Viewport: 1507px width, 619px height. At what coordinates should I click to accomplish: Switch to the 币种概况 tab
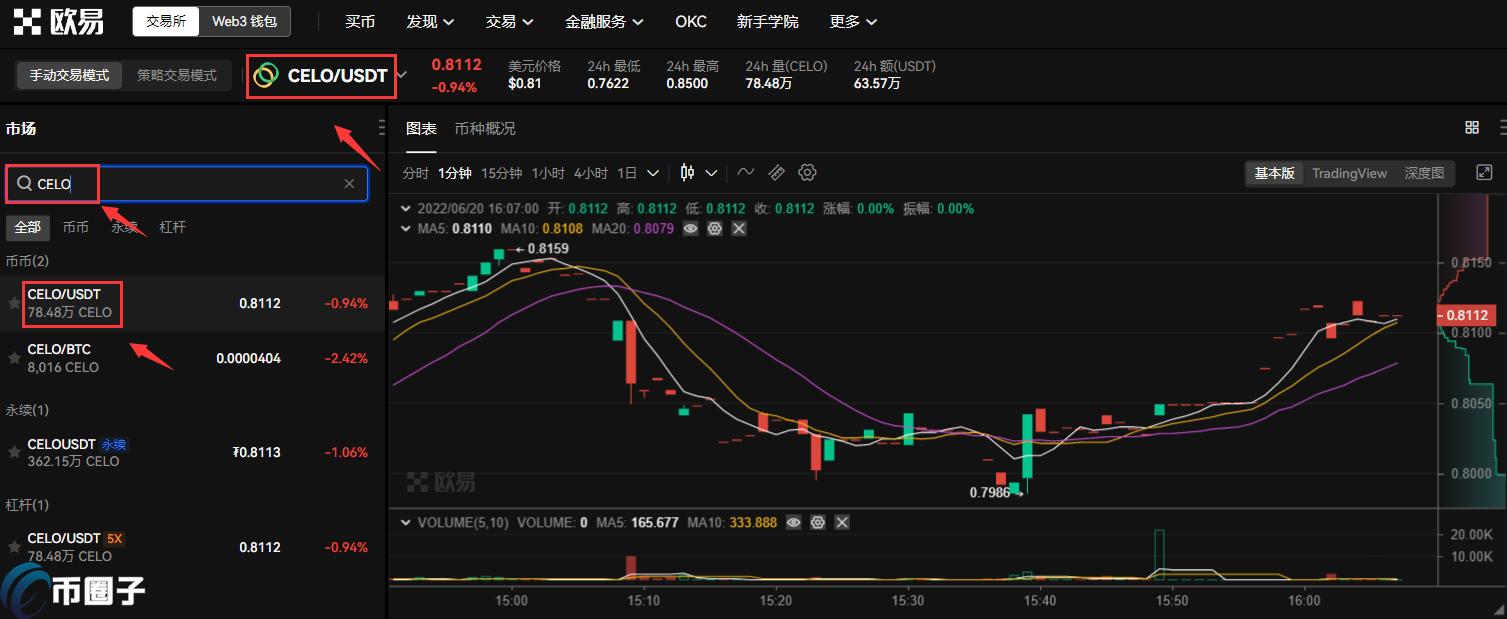pos(485,128)
